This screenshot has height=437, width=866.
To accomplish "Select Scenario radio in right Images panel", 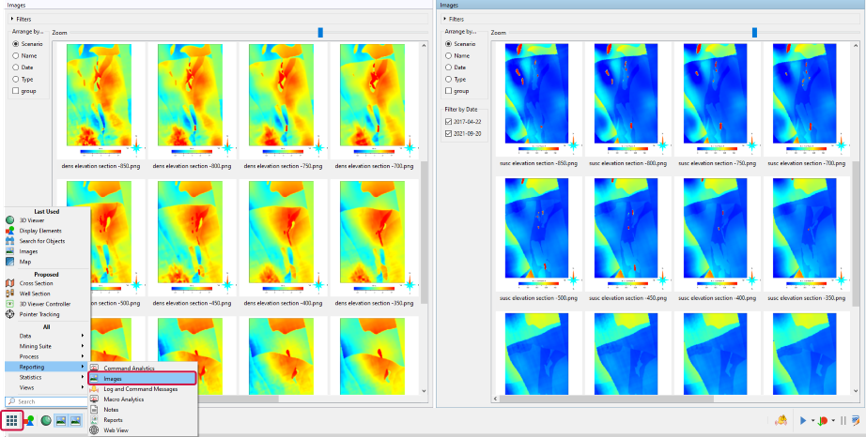I will (448, 44).
